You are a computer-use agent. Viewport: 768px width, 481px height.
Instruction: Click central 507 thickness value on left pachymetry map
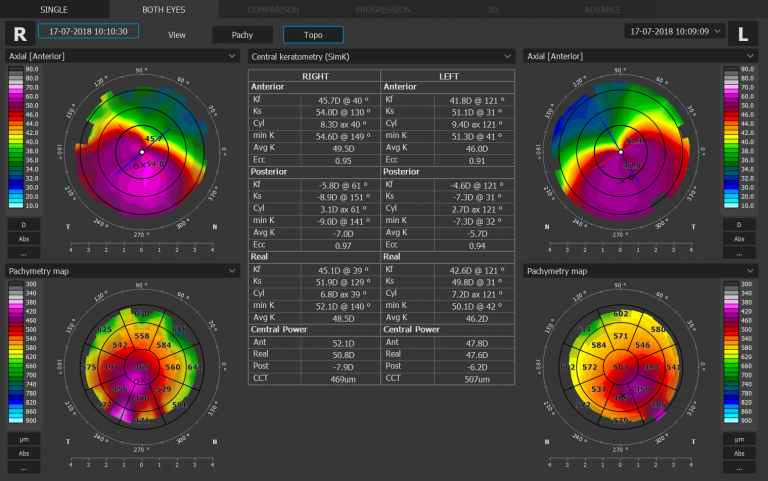(x=621, y=367)
